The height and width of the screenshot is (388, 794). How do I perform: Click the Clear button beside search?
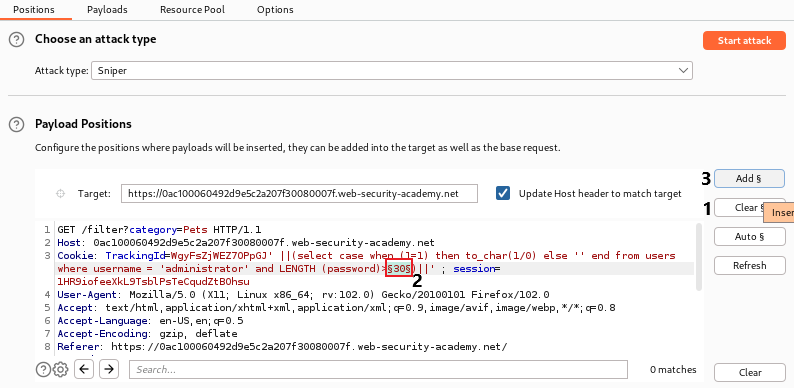[x=750, y=372]
